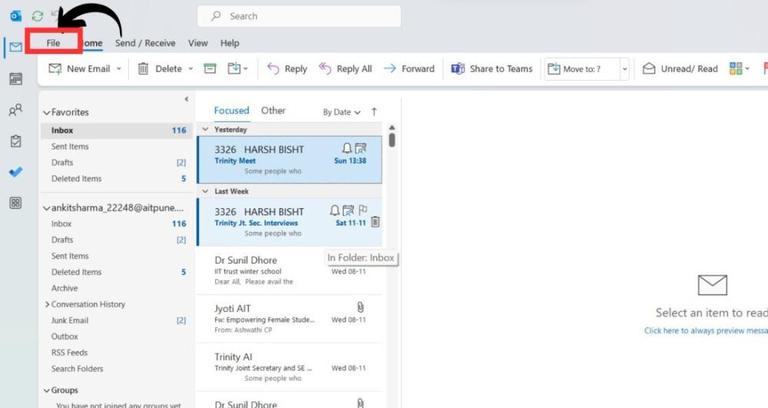Screen dimensions: 768x408
Task: Collapse the Yesterday email group
Action: click(206, 129)
